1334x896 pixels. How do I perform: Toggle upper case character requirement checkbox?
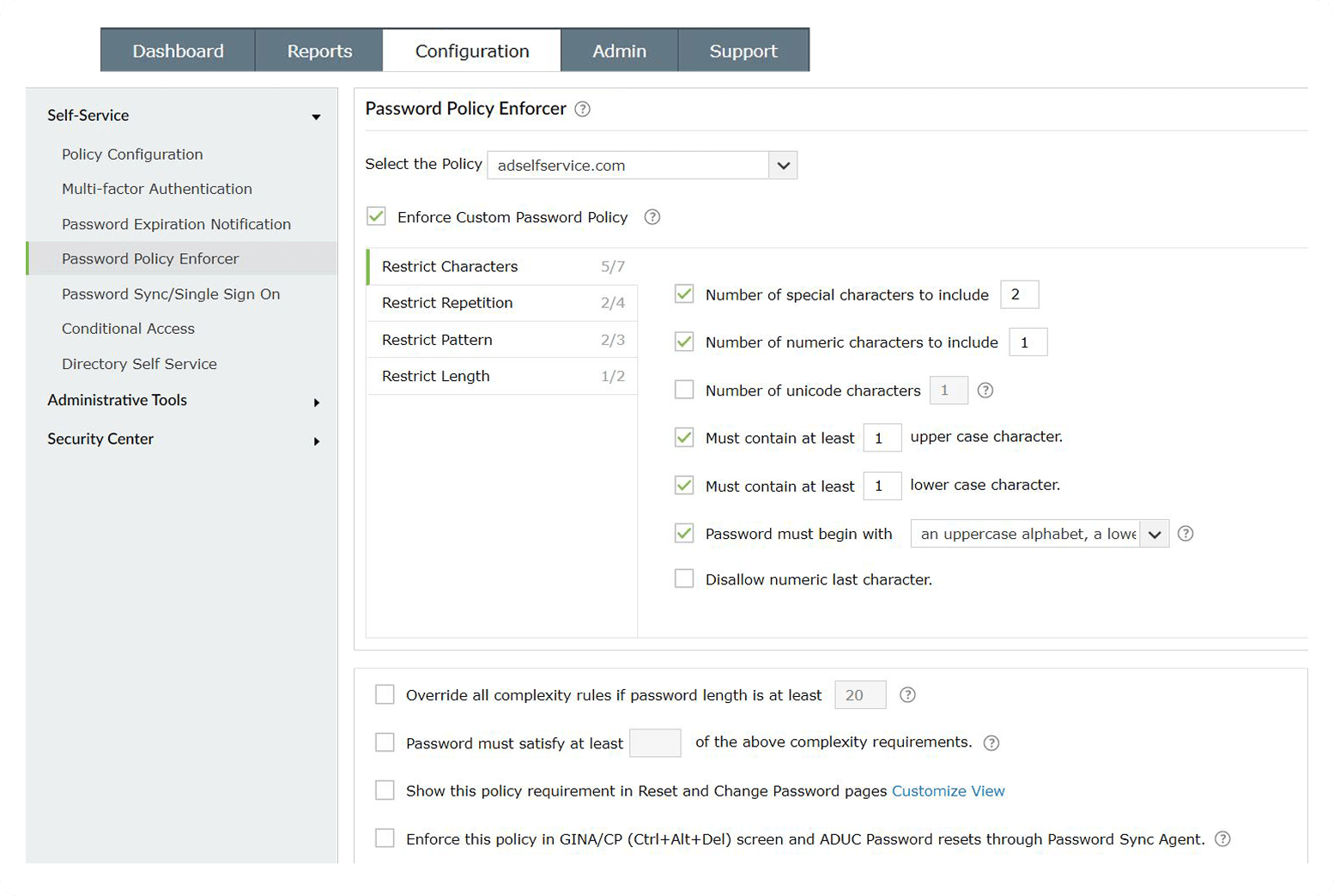pos(684,438)
